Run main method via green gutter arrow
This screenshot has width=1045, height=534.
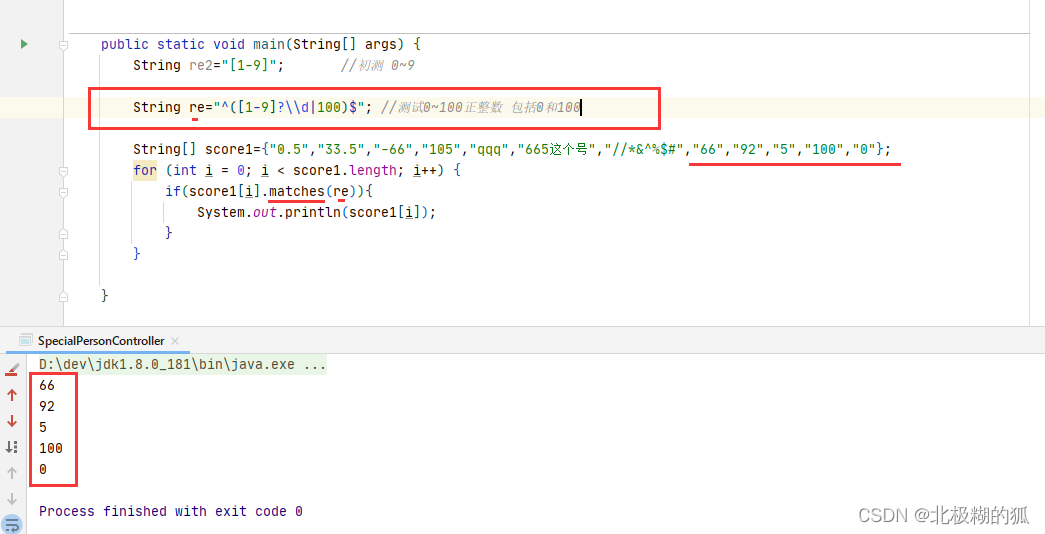click(x=24, y=44)
